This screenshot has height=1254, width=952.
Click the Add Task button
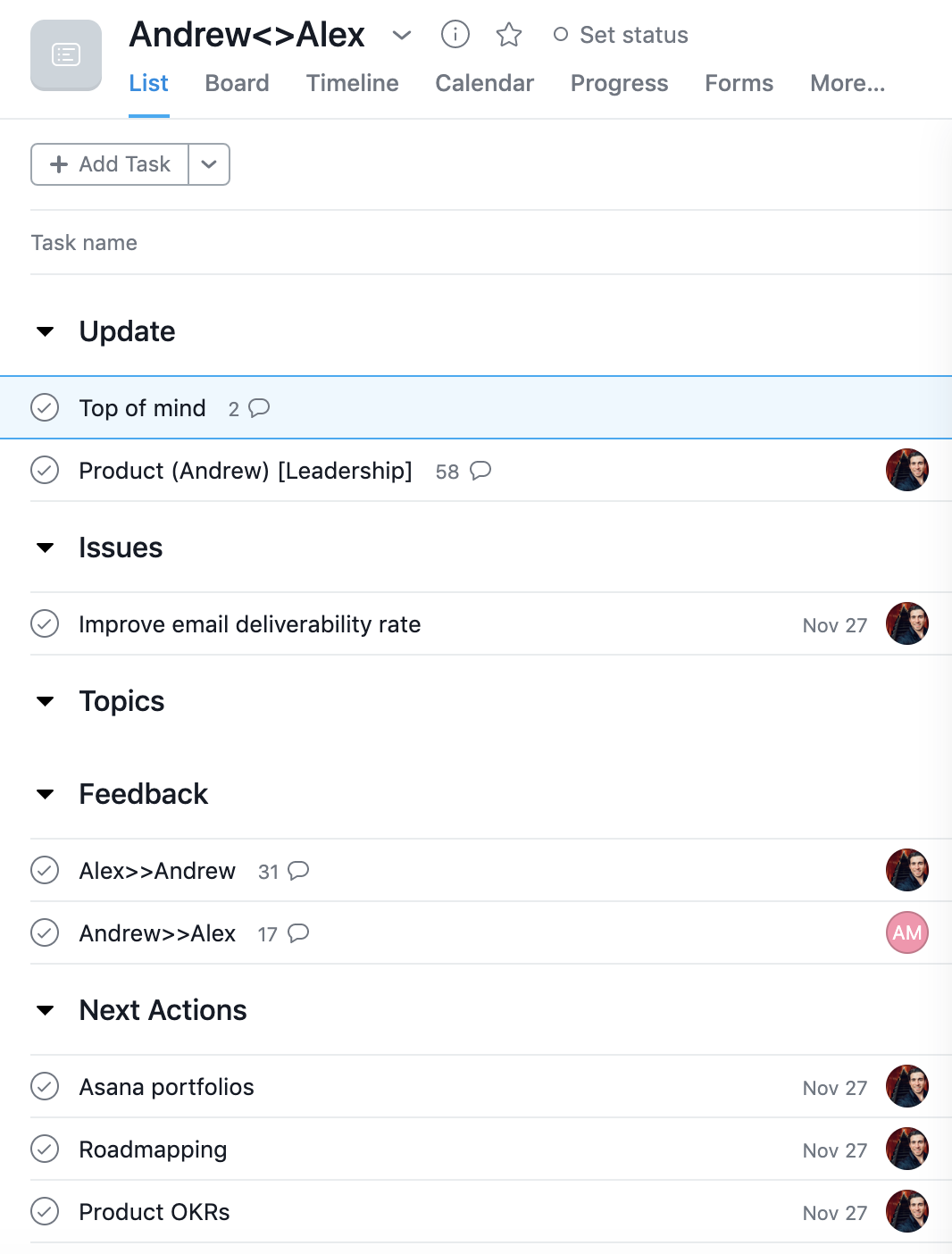(110, 164)
